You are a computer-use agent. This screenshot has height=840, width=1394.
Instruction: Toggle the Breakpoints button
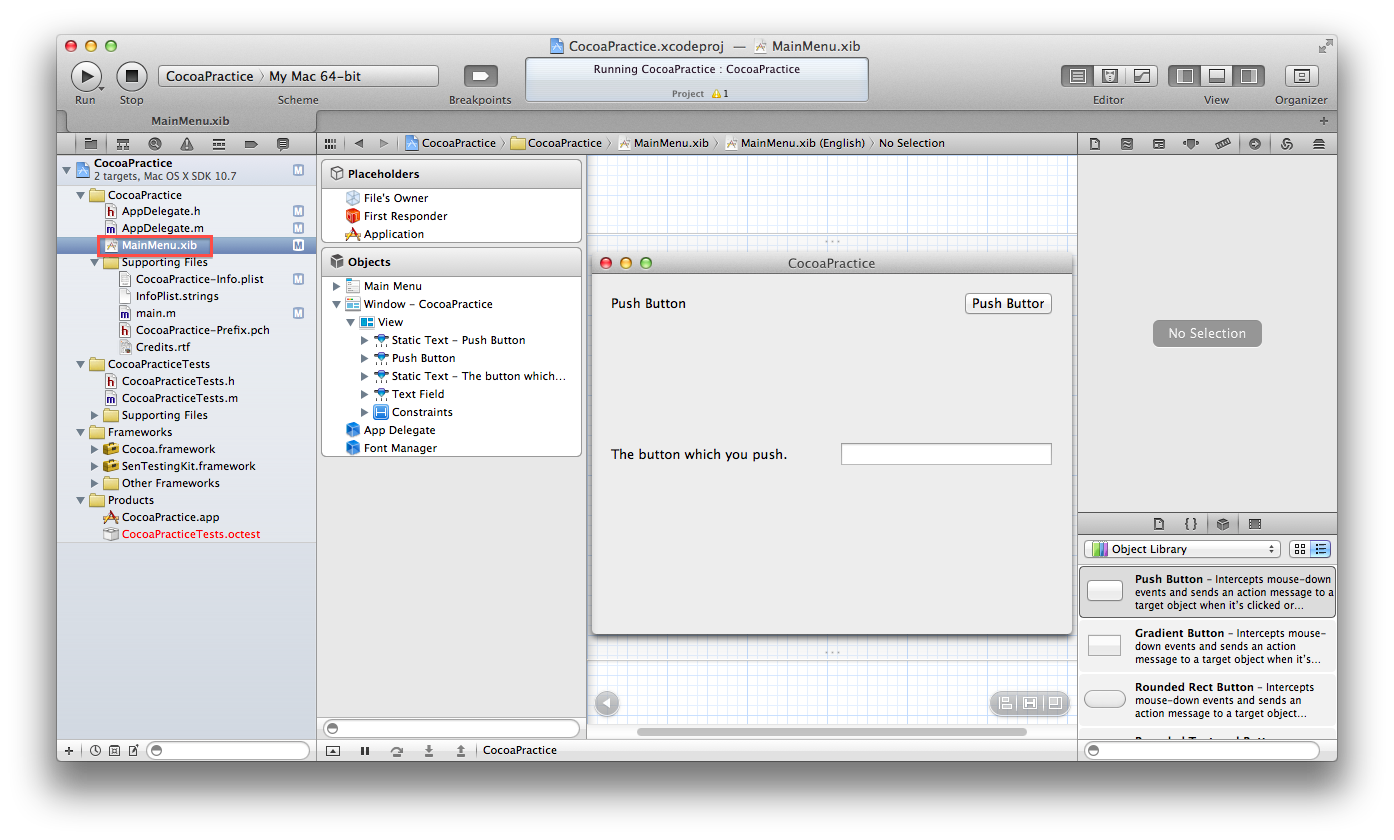point(480,76)
